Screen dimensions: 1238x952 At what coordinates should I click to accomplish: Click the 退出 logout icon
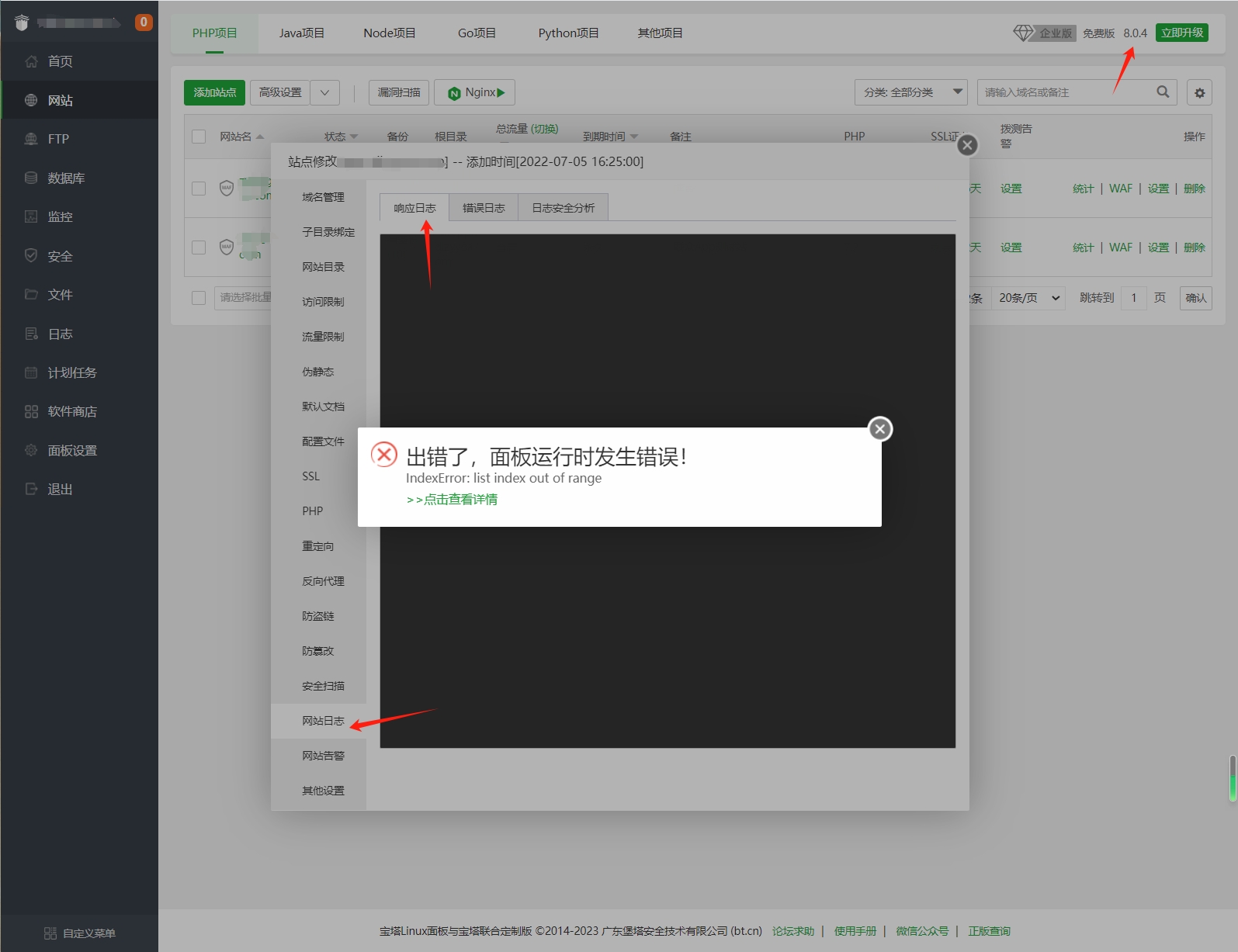click(31, 489)
